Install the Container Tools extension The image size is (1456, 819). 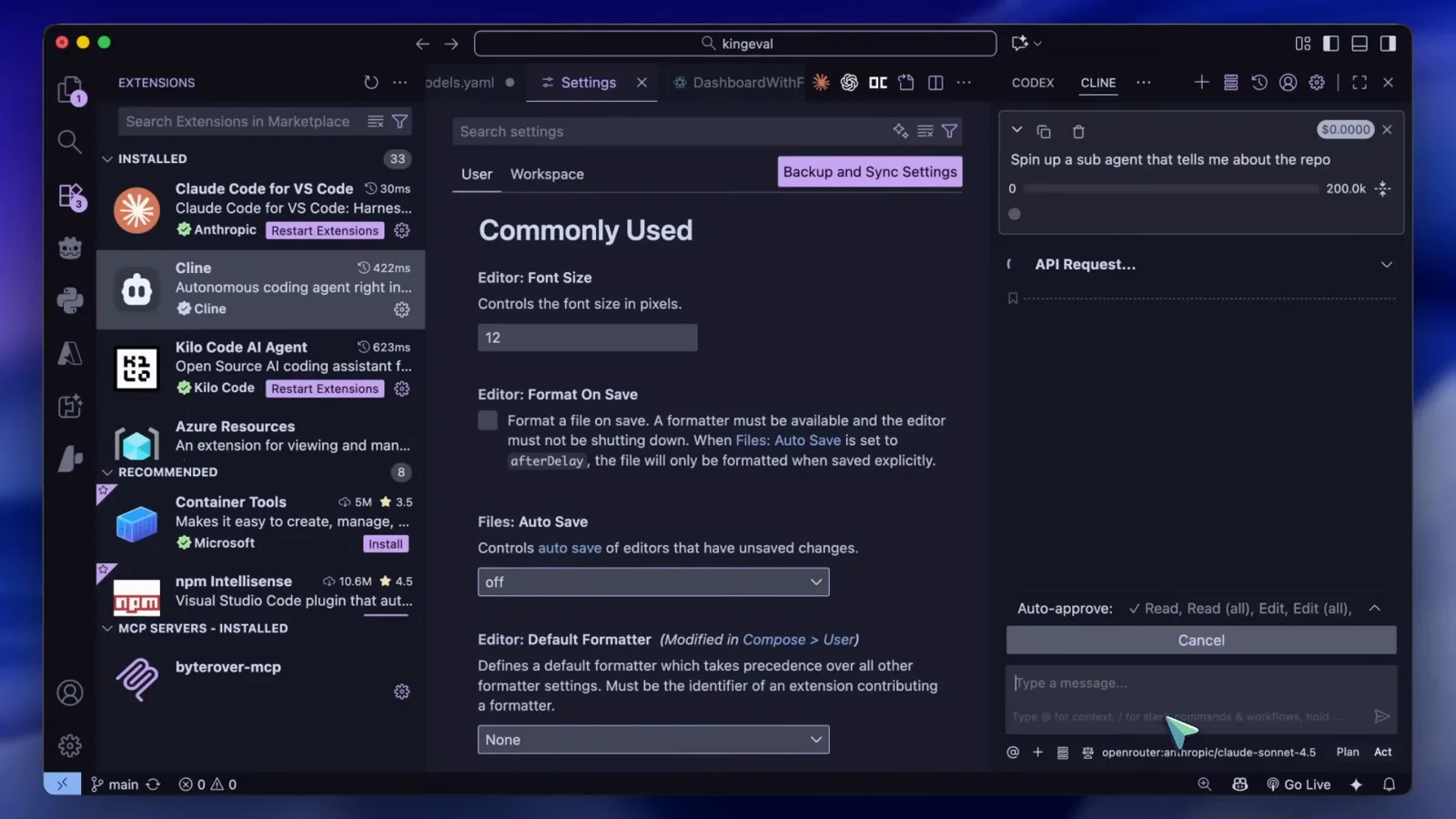(386, 543)
